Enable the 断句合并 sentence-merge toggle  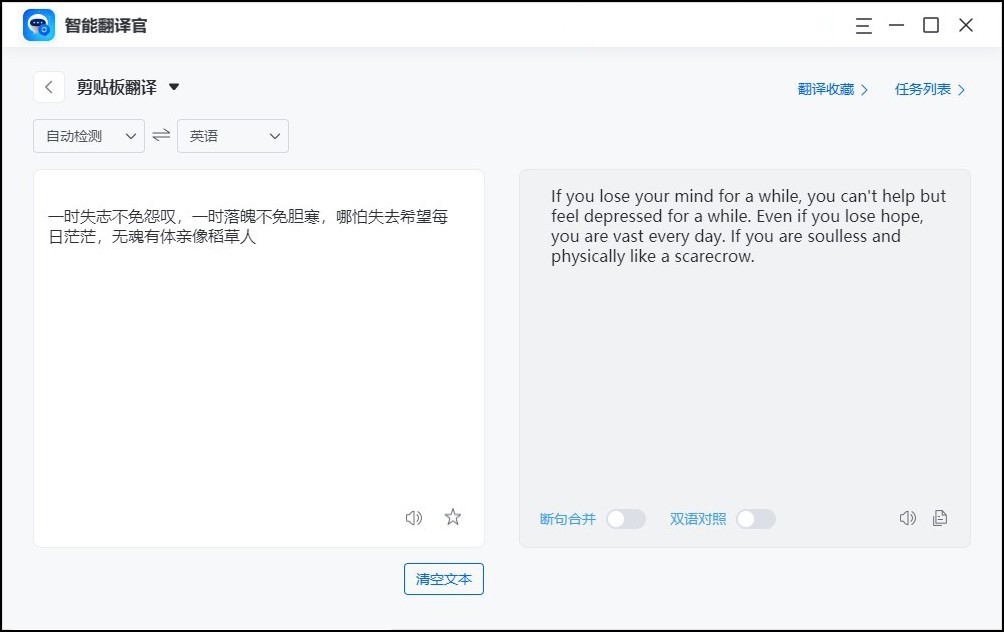pyautogui.click(x=627, y=519)
